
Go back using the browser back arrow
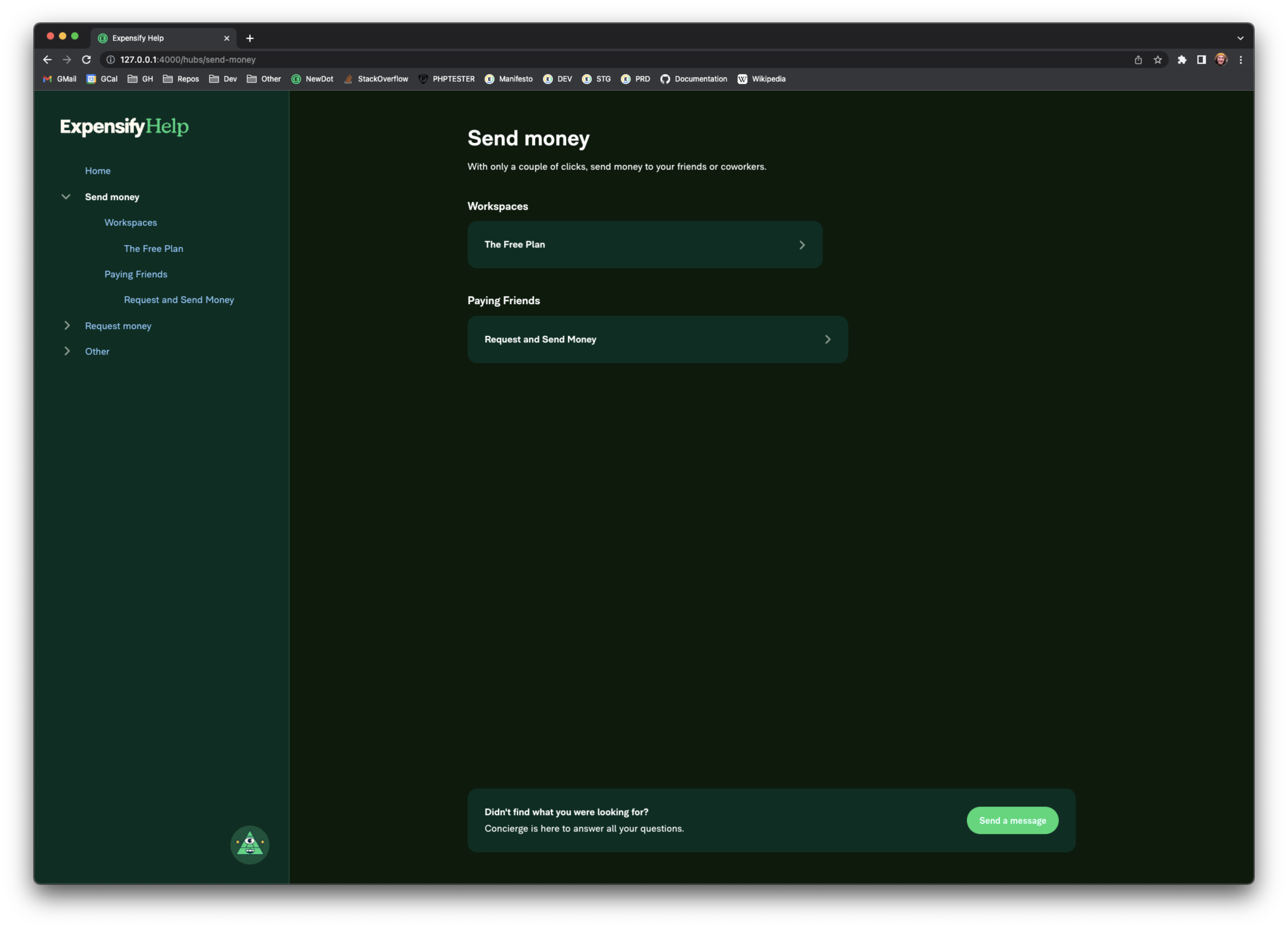click(47, 60)
